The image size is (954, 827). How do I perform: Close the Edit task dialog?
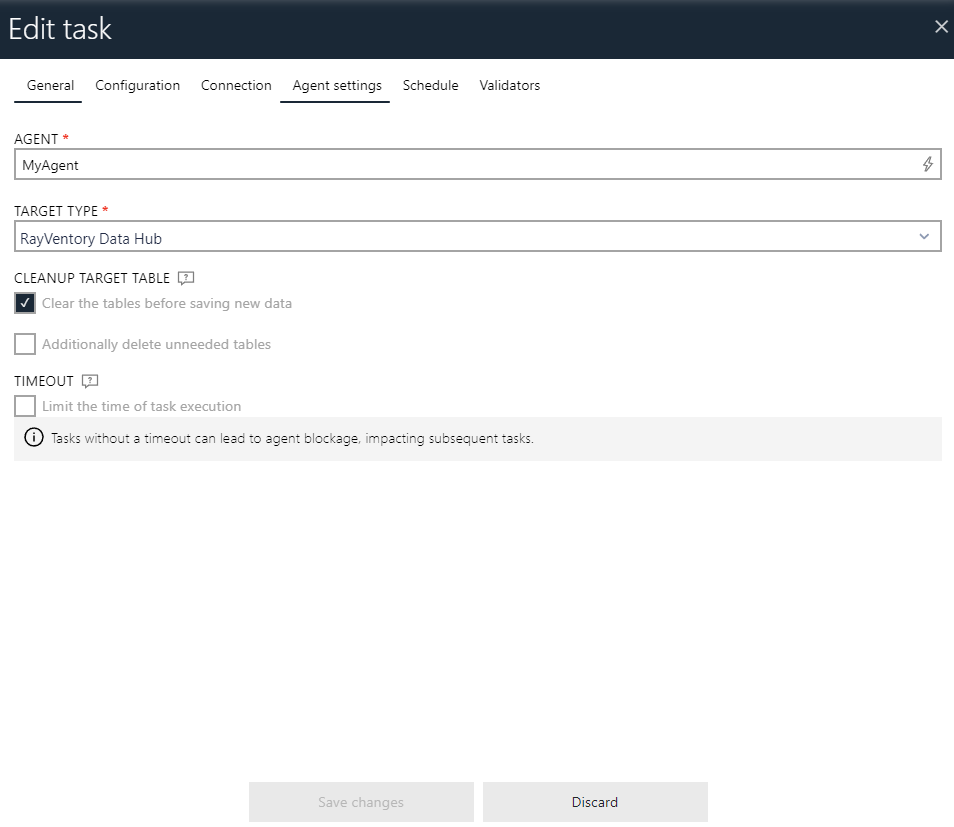tap(940, 27)
